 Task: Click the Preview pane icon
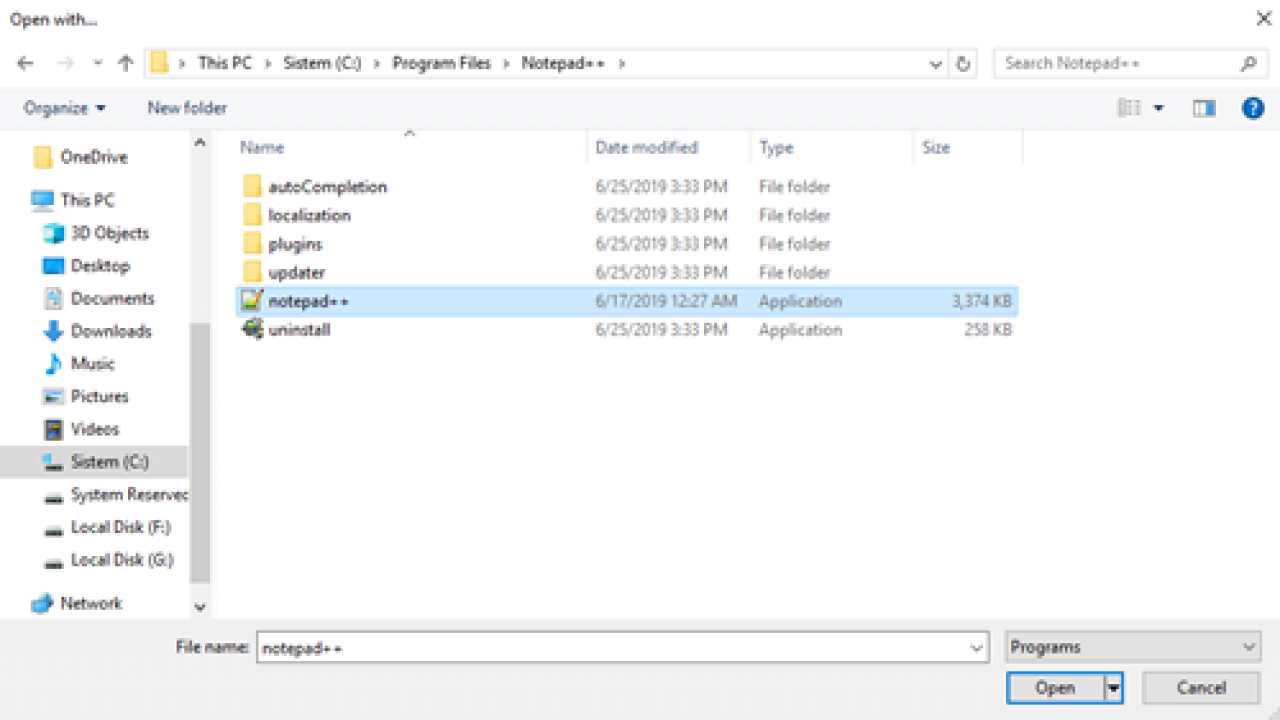coord(1203,107)
